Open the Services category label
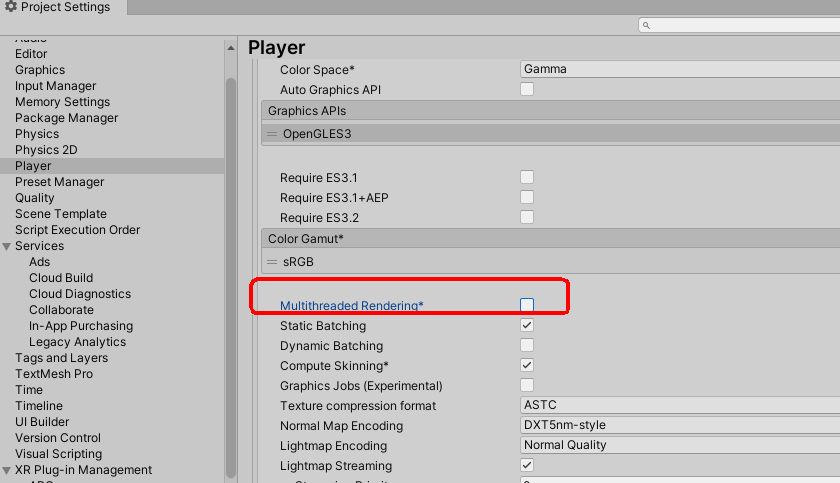 tap(39, 246)
